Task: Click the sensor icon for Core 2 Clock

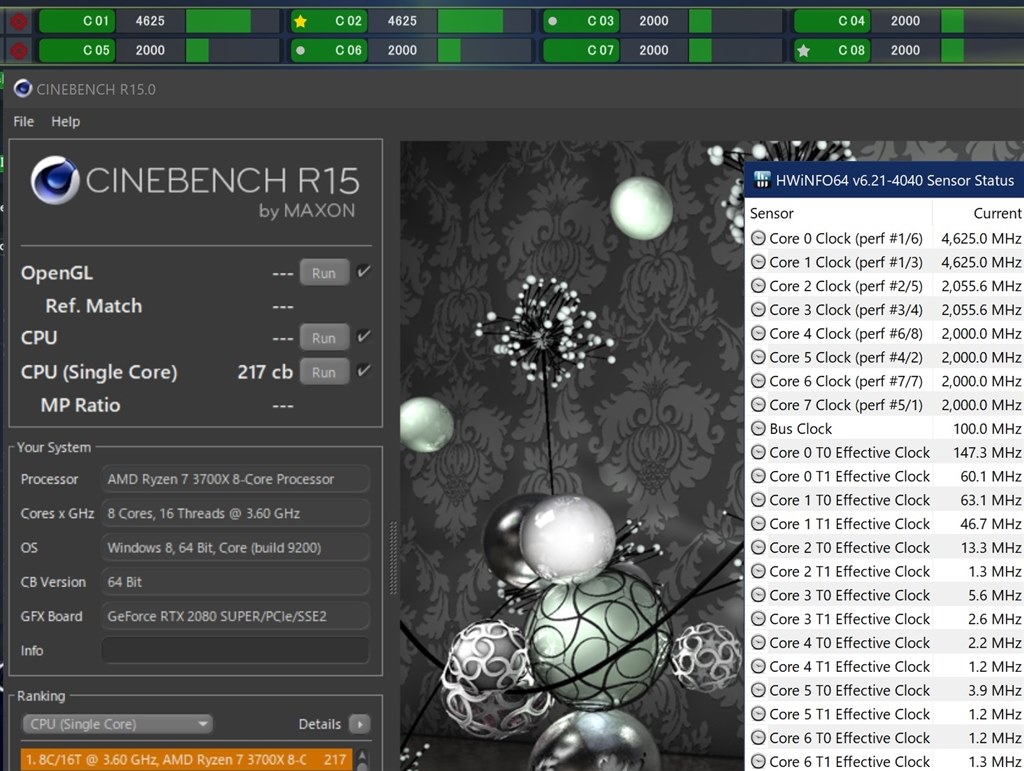Action: tap(758, 286)
